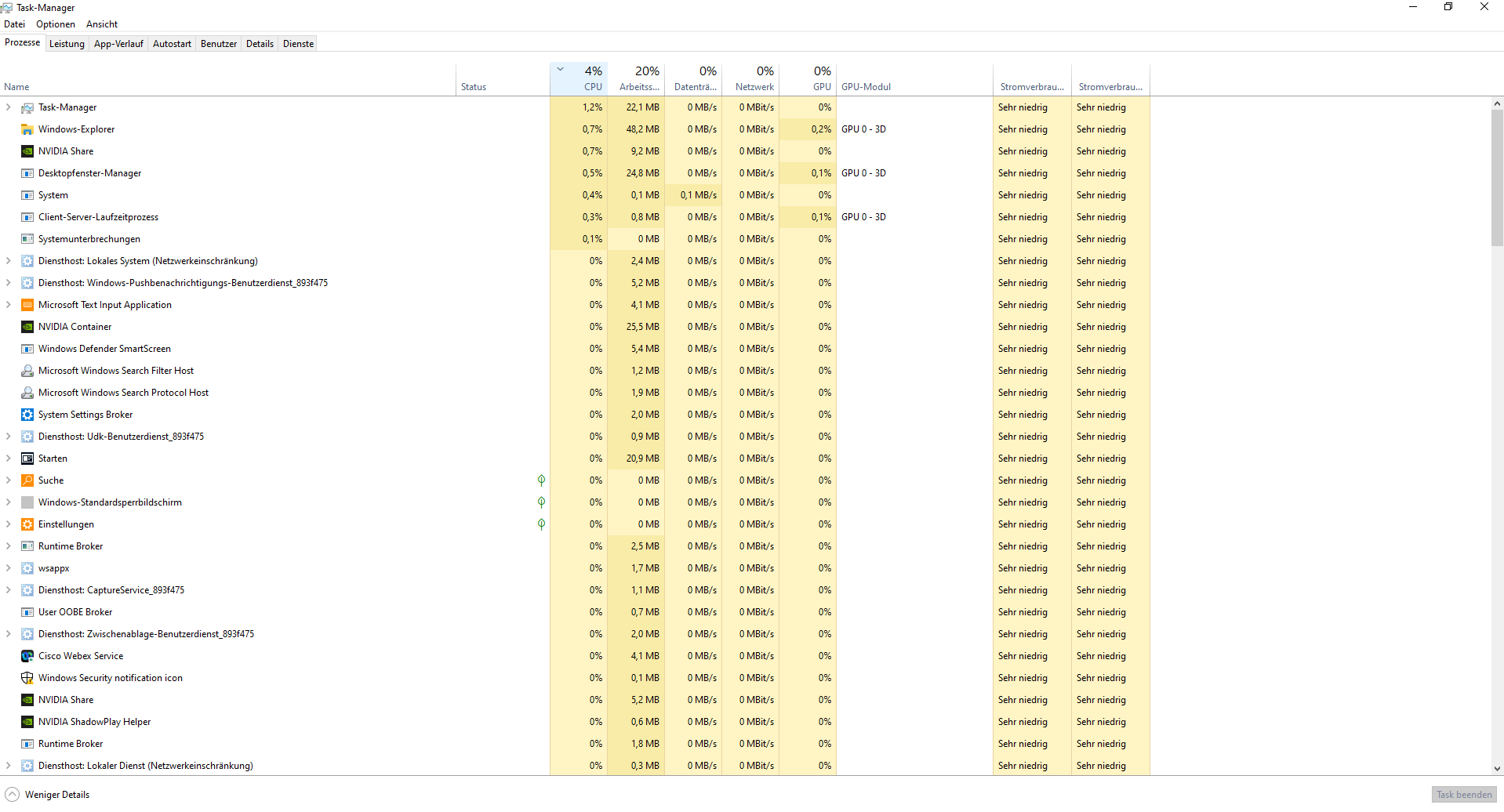1504x812 pixels.
Task: Click the NVIDIA ShadowPlay Helper icon
Action: [27, 722]
